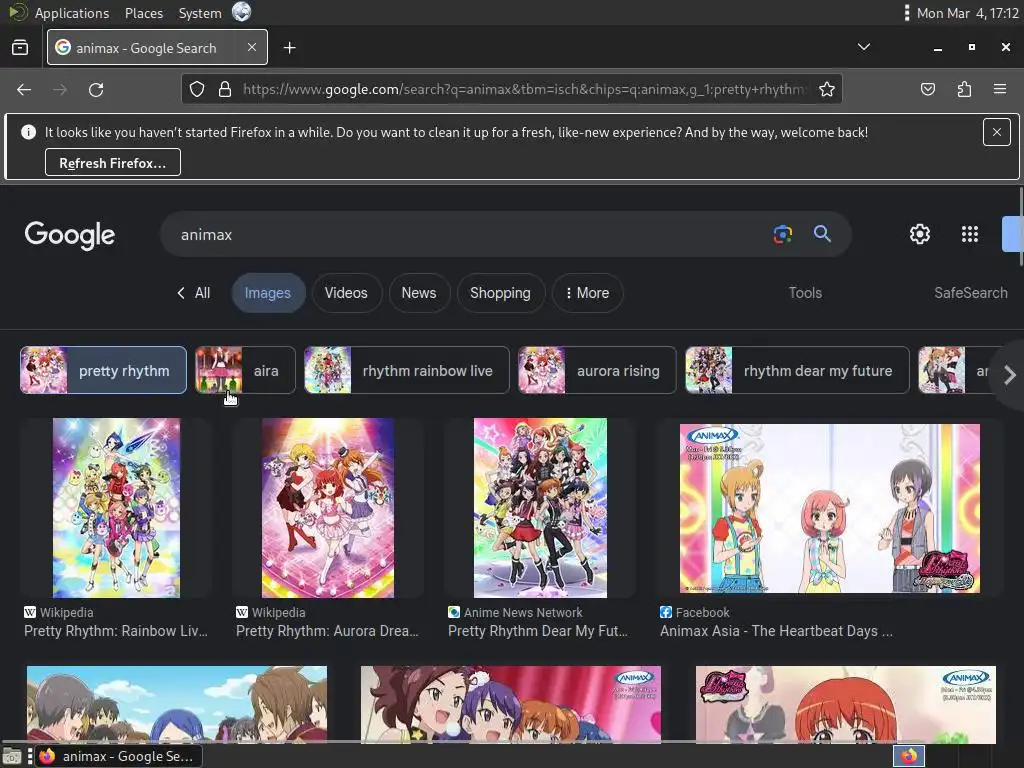Close the animax Google Search tab
Screen dimensions: 1024x768
(251, 47)
